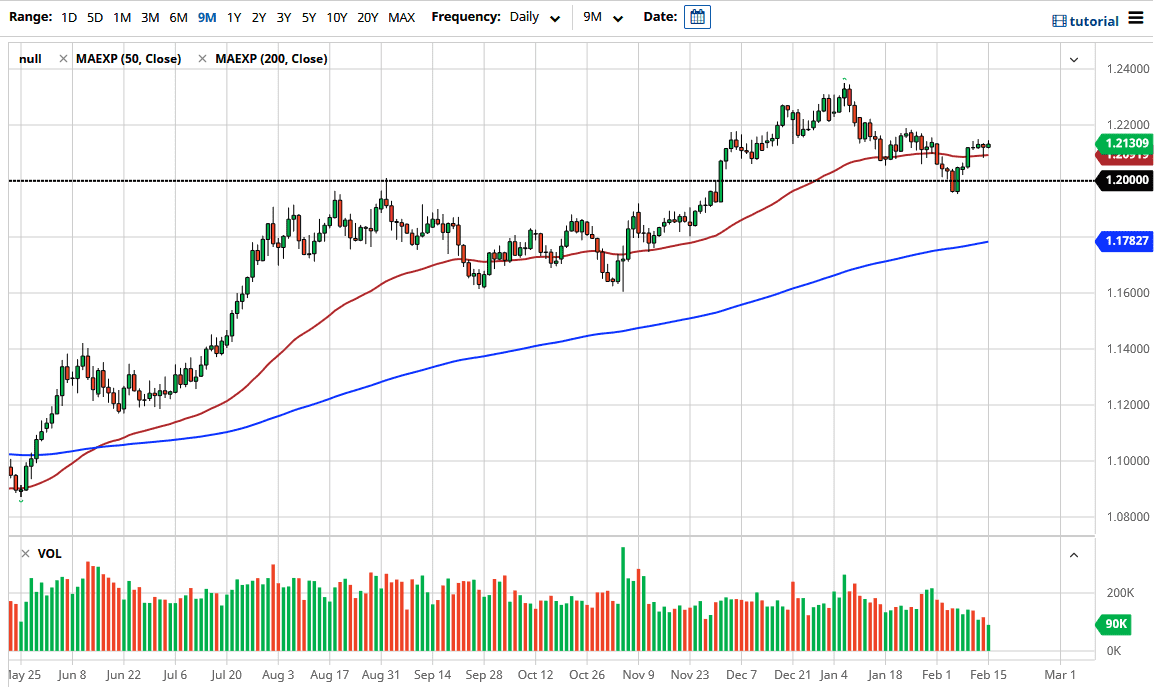The height and width of the screenshot is (692, 1155).
Task: Remove the VOL indicator from volume panel
Action: click(25, 553)
